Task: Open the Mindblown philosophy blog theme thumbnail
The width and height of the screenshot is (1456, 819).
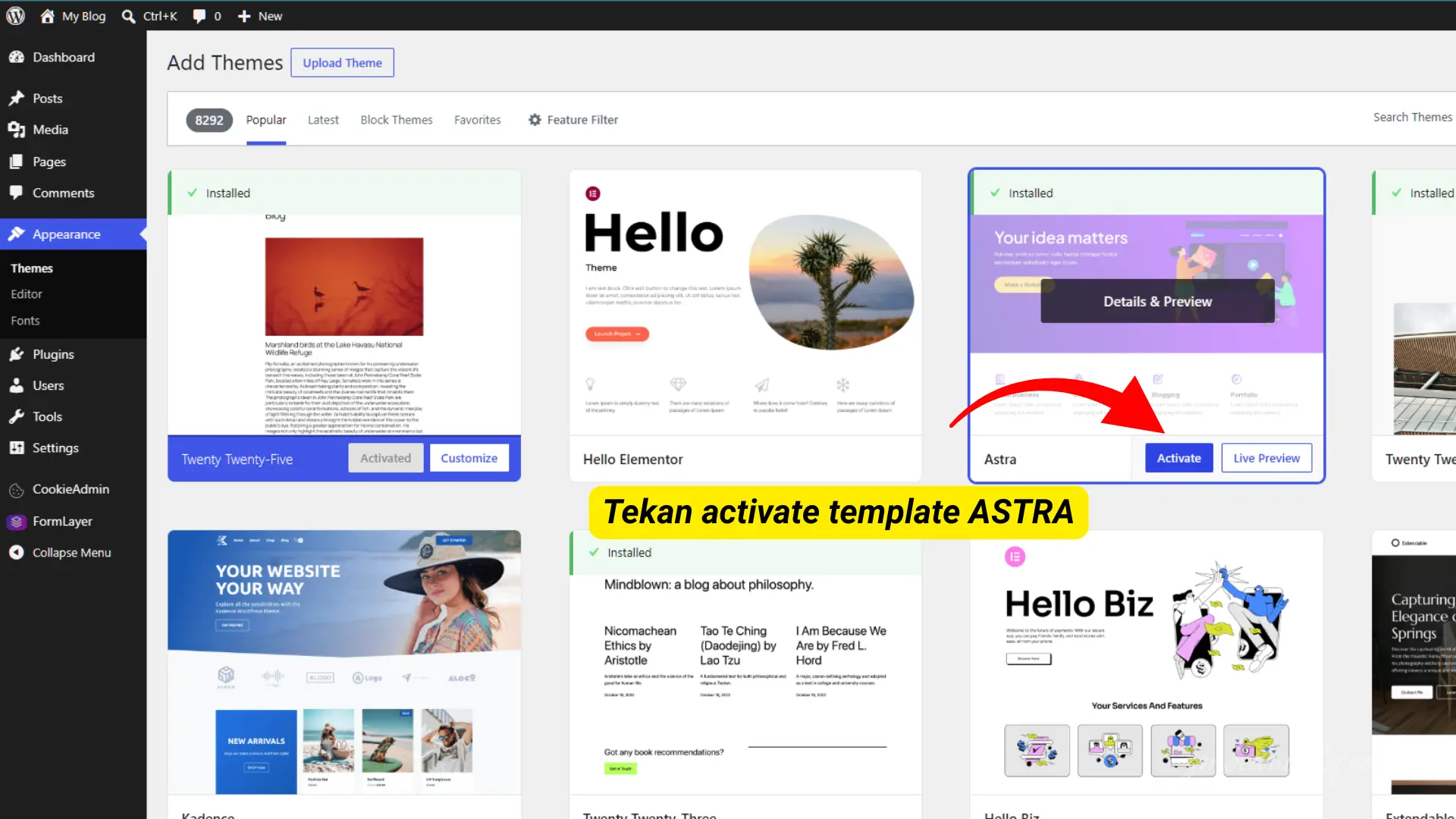Action: (745, 684)
